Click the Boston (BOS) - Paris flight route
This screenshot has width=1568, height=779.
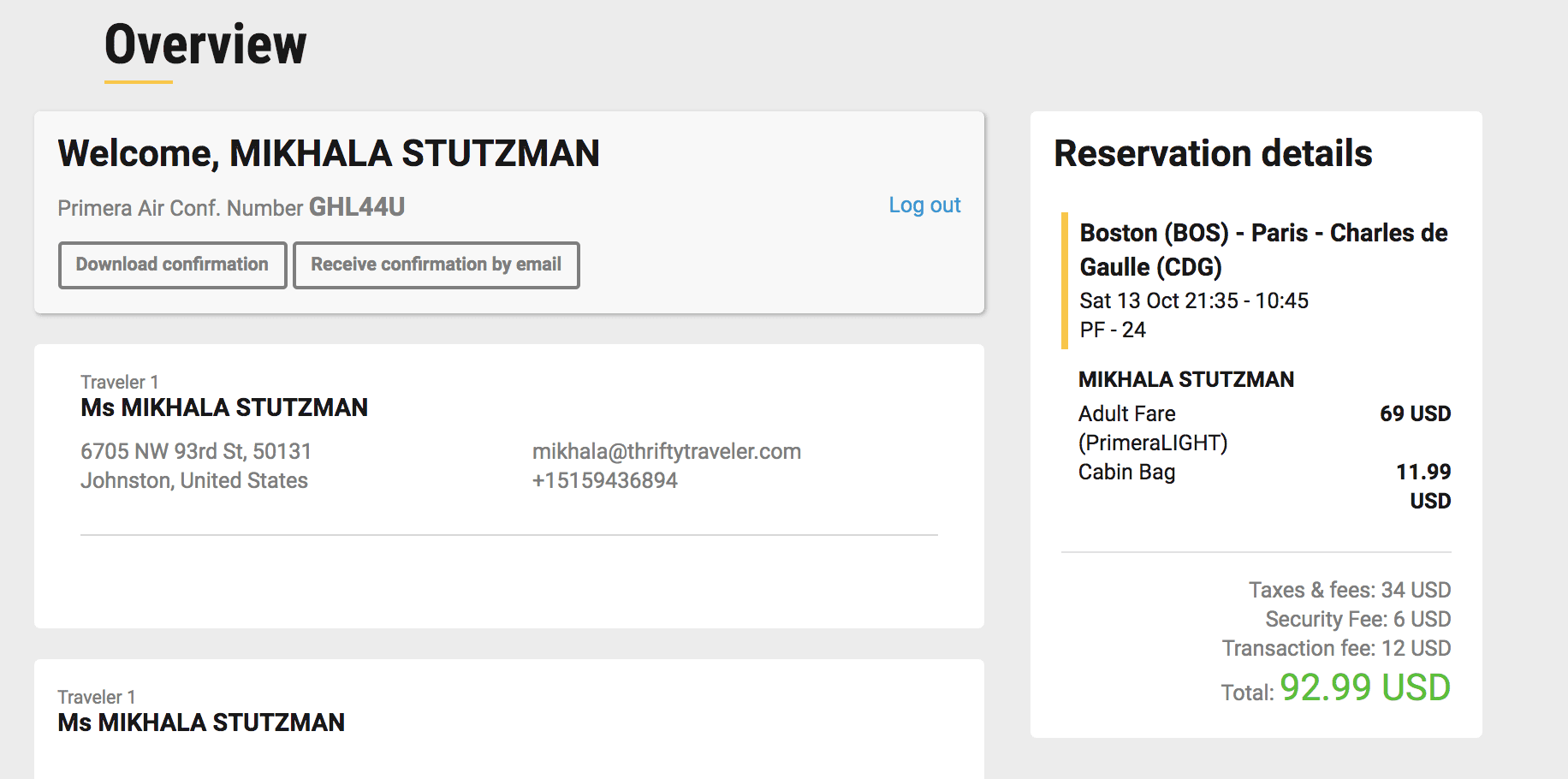[x=1263, y=250]
